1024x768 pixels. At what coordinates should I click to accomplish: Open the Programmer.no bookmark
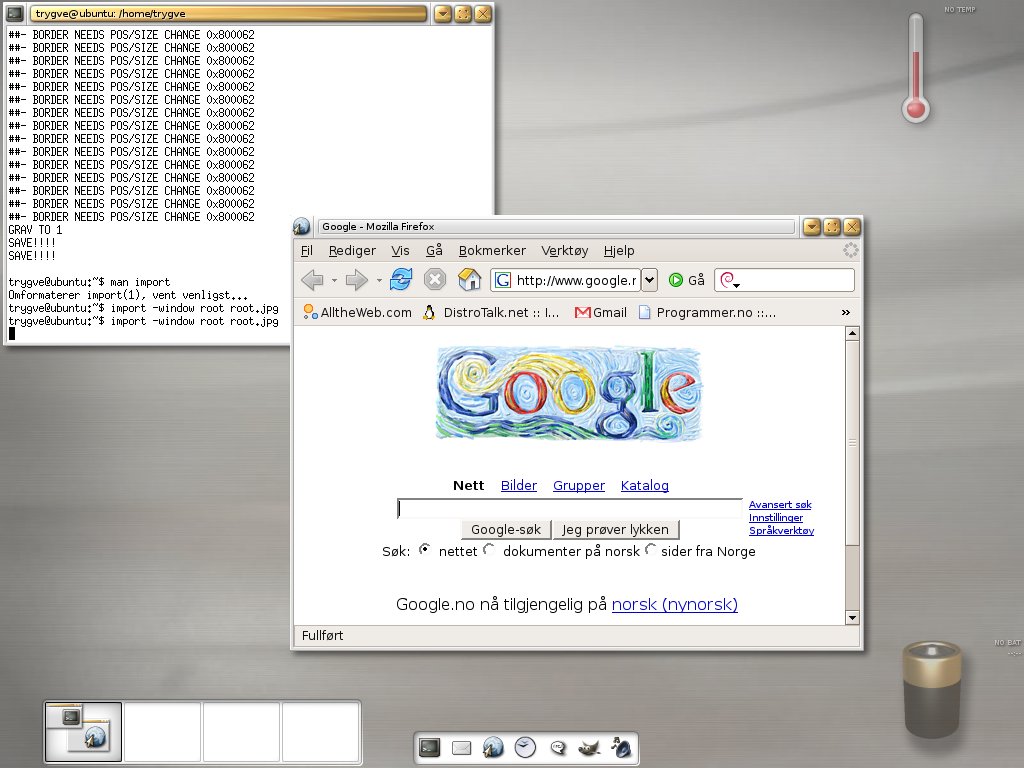[707, 313]
